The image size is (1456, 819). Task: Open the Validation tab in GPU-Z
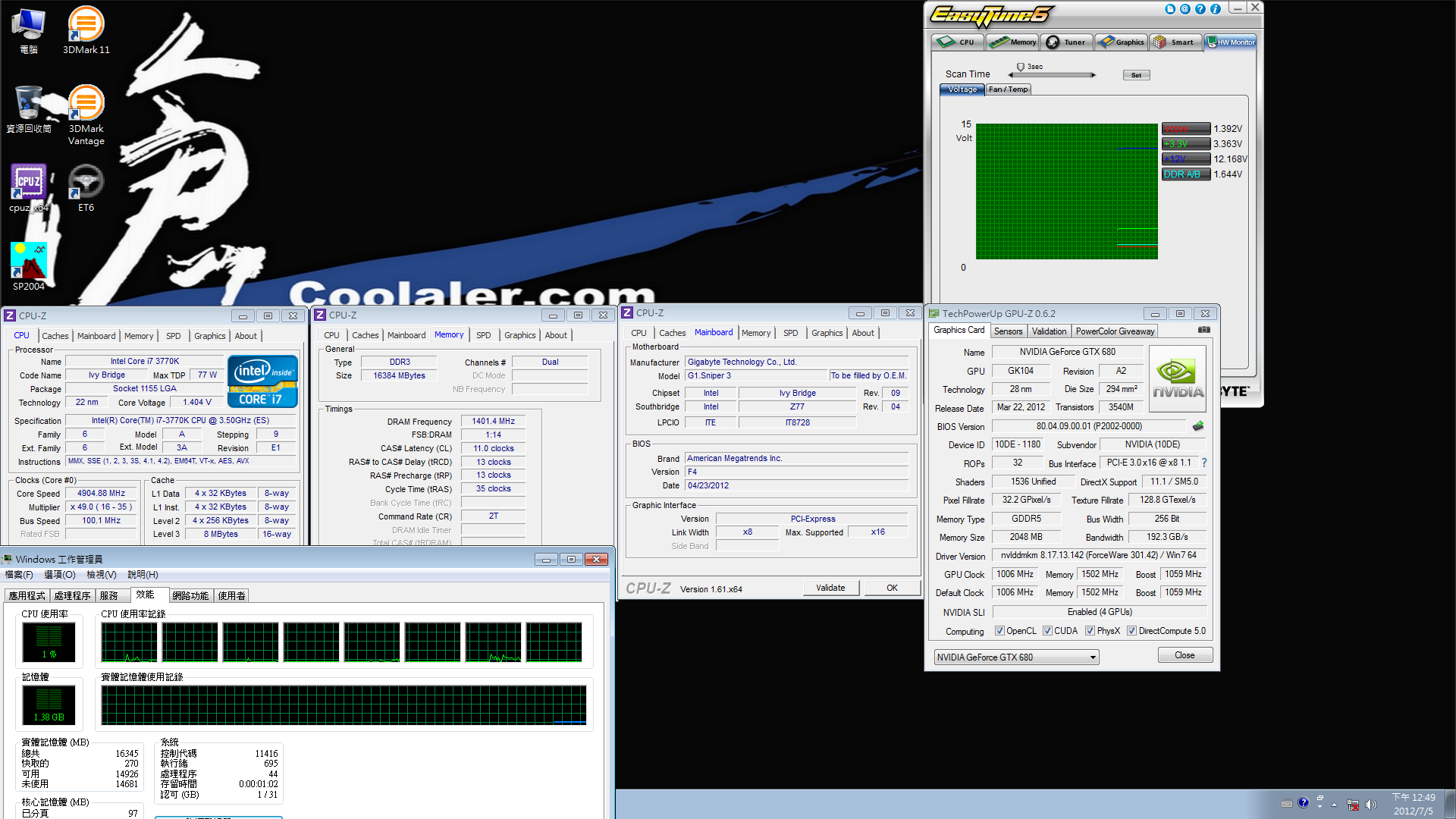click(1049, 331)
